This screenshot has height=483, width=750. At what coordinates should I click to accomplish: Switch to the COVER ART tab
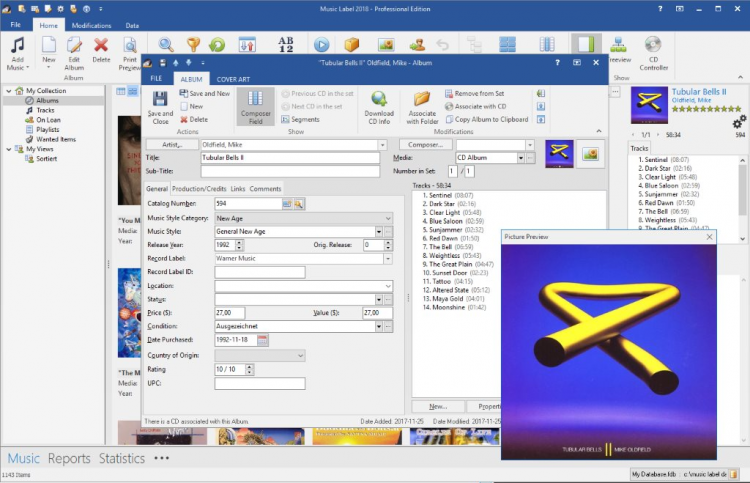tap(233, 79)
